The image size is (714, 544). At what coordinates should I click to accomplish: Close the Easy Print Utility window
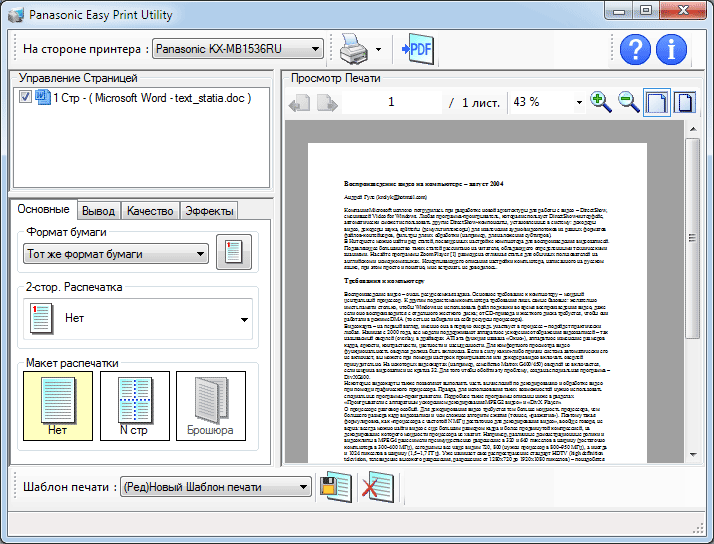(x=683, y=10)
